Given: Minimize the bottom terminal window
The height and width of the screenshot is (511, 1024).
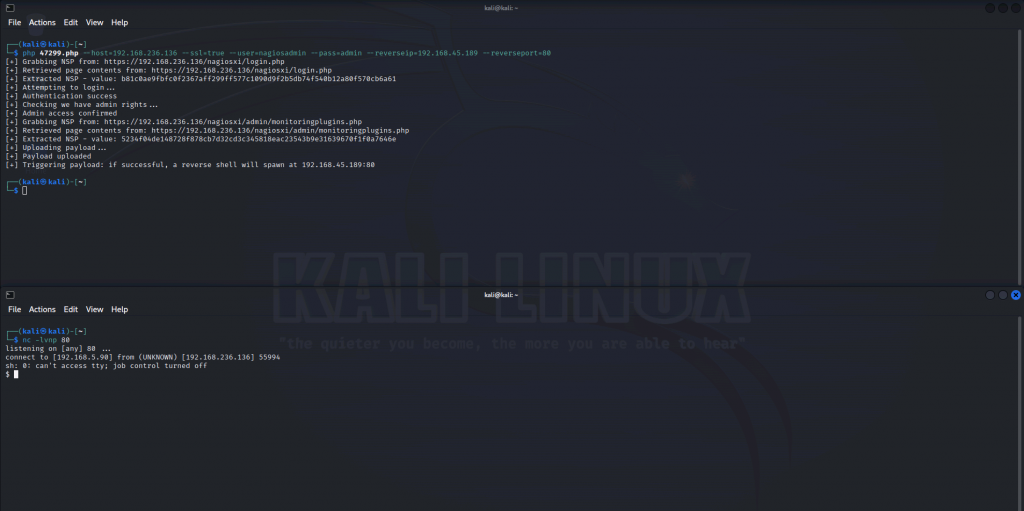Looking at the screenshot, I should point(990,295).
